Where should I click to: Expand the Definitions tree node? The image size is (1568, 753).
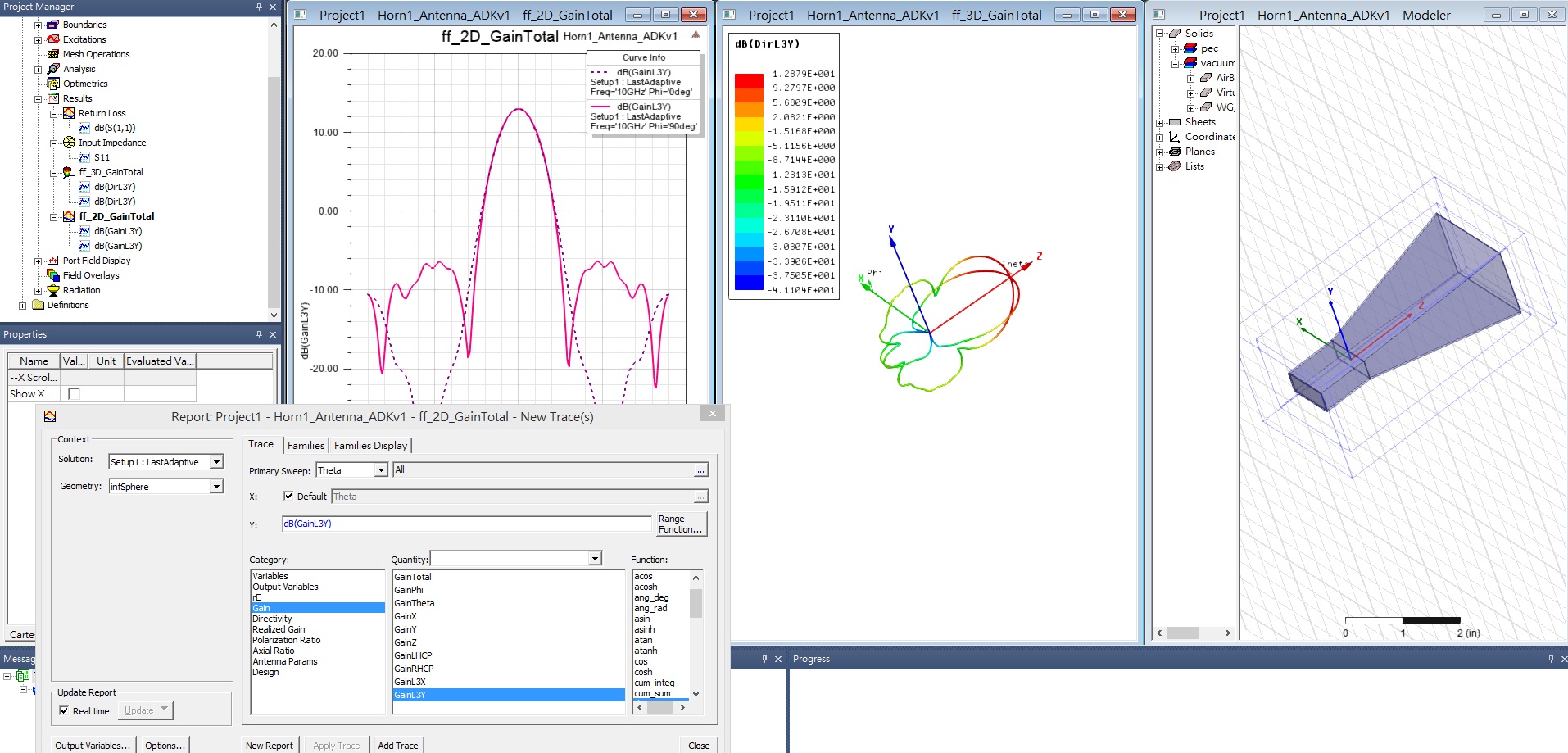22,306
